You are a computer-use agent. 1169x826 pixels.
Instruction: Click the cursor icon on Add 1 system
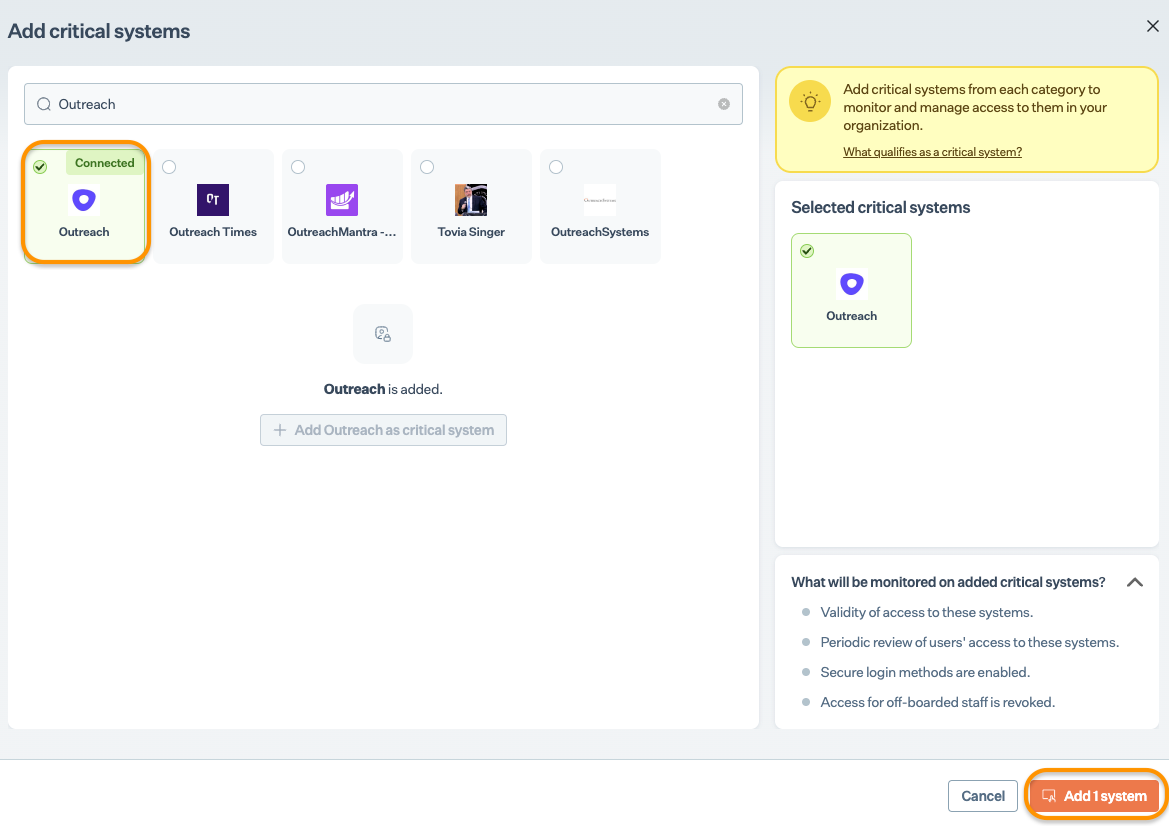pos(1048,796)
